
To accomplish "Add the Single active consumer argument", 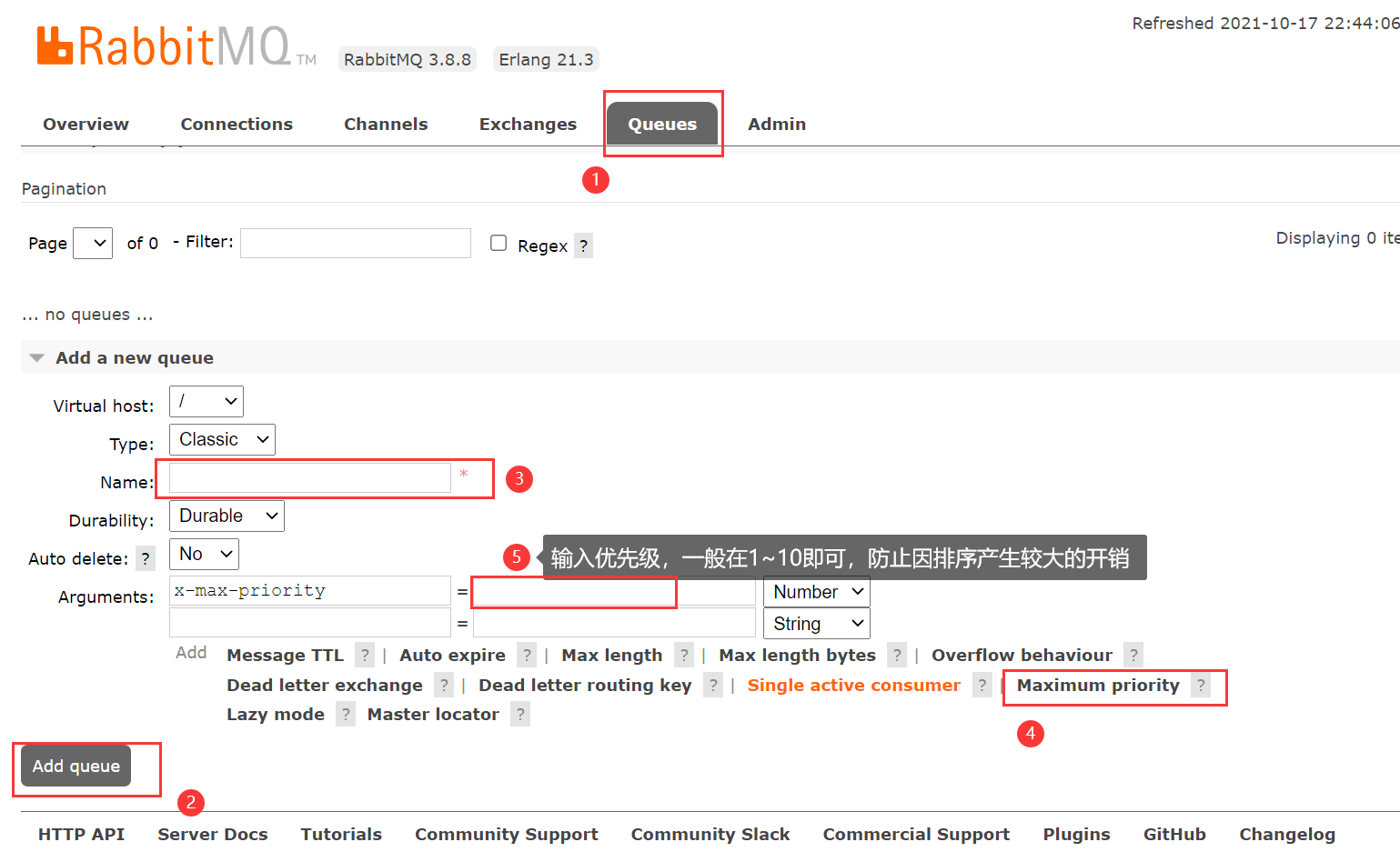I will tap(853, 685).
